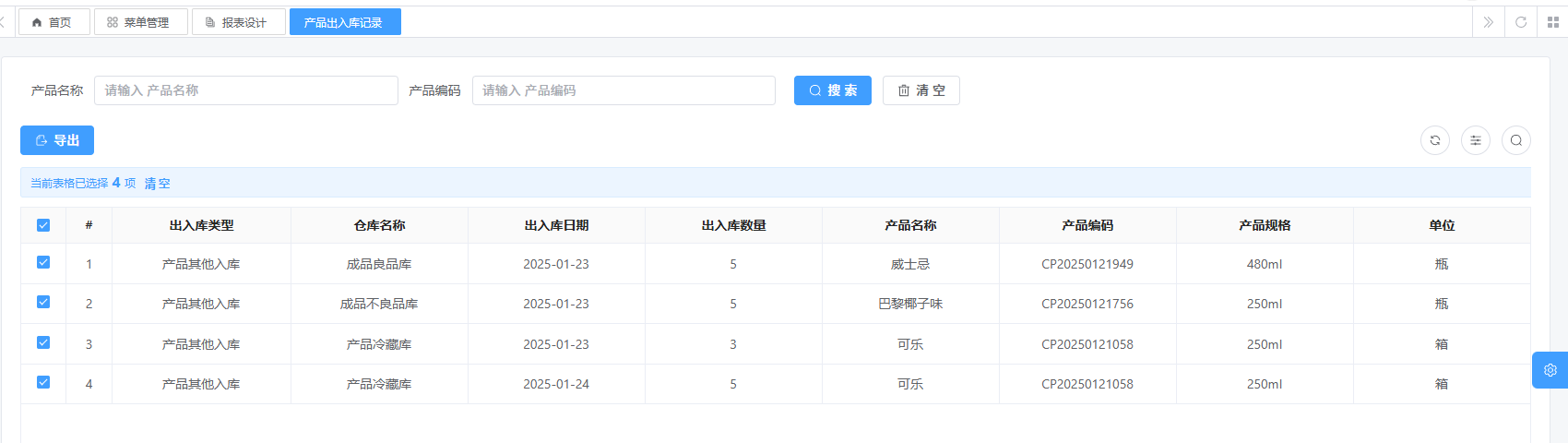Switch to the 首页 tab

(x=53, y=22)
